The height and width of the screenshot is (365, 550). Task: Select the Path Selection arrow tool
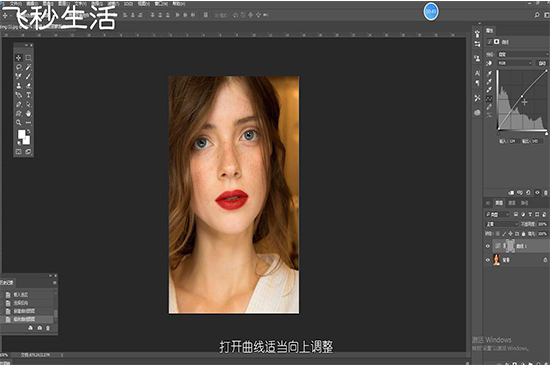coord(28,104)
